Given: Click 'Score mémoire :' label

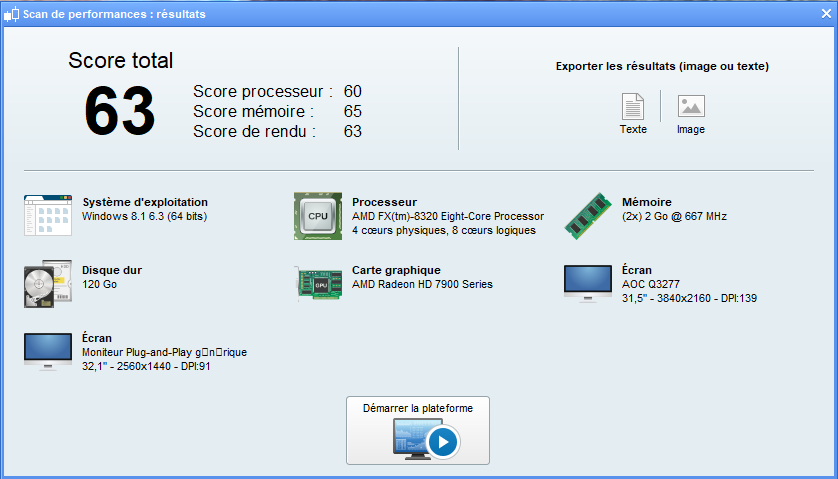Looking at the screenshot, I should pos(253,111).
